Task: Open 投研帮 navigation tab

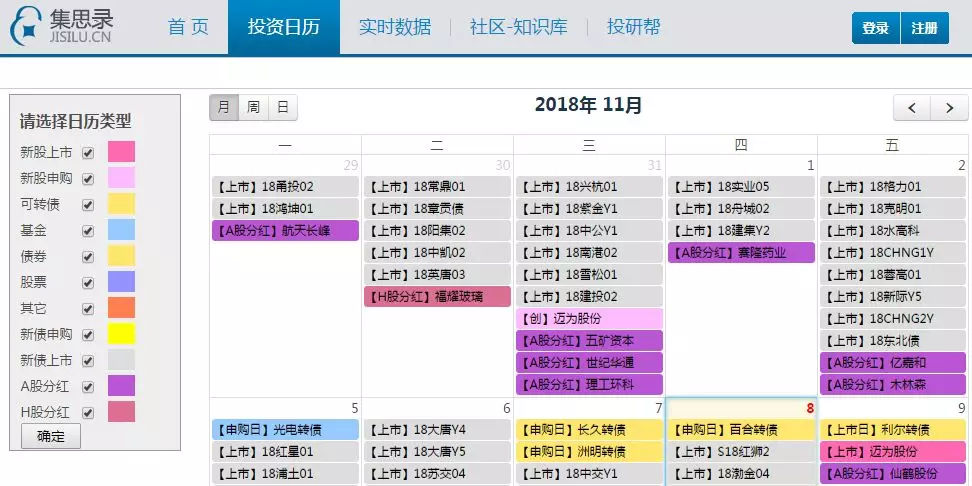Action: point(634,27)
